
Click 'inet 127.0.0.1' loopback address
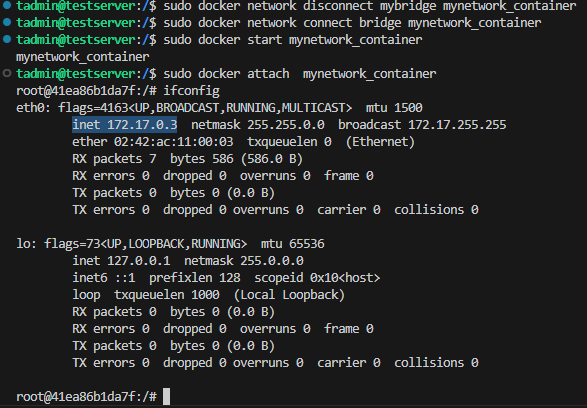pyautogui.click(x=121, y=261)
